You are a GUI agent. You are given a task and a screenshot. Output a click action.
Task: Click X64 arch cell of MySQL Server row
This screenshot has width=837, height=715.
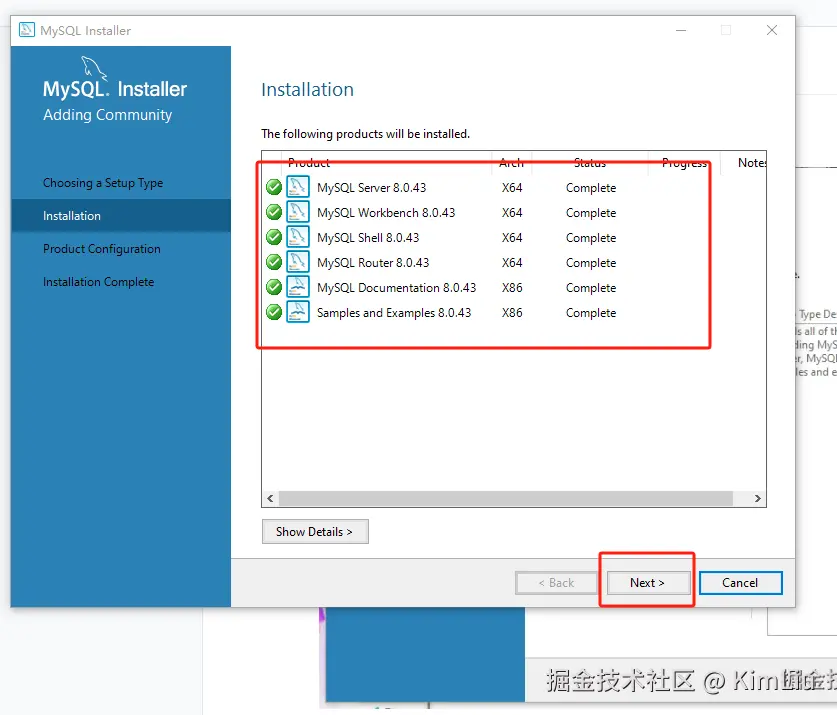point(512,188)
